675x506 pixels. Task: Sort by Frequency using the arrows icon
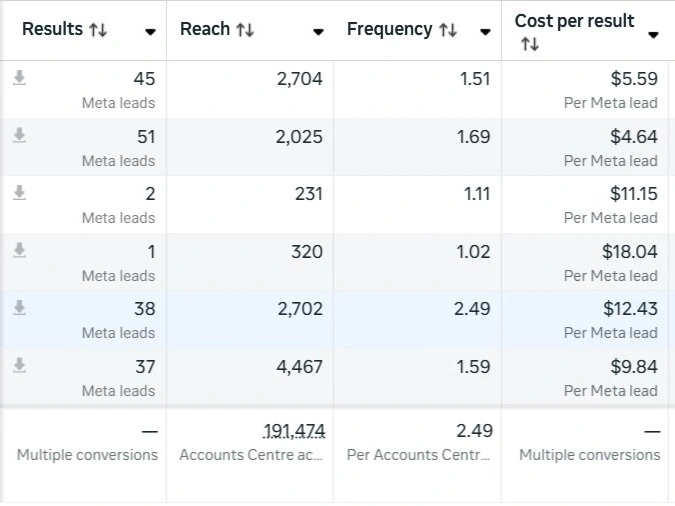click(x=448, y=30)
